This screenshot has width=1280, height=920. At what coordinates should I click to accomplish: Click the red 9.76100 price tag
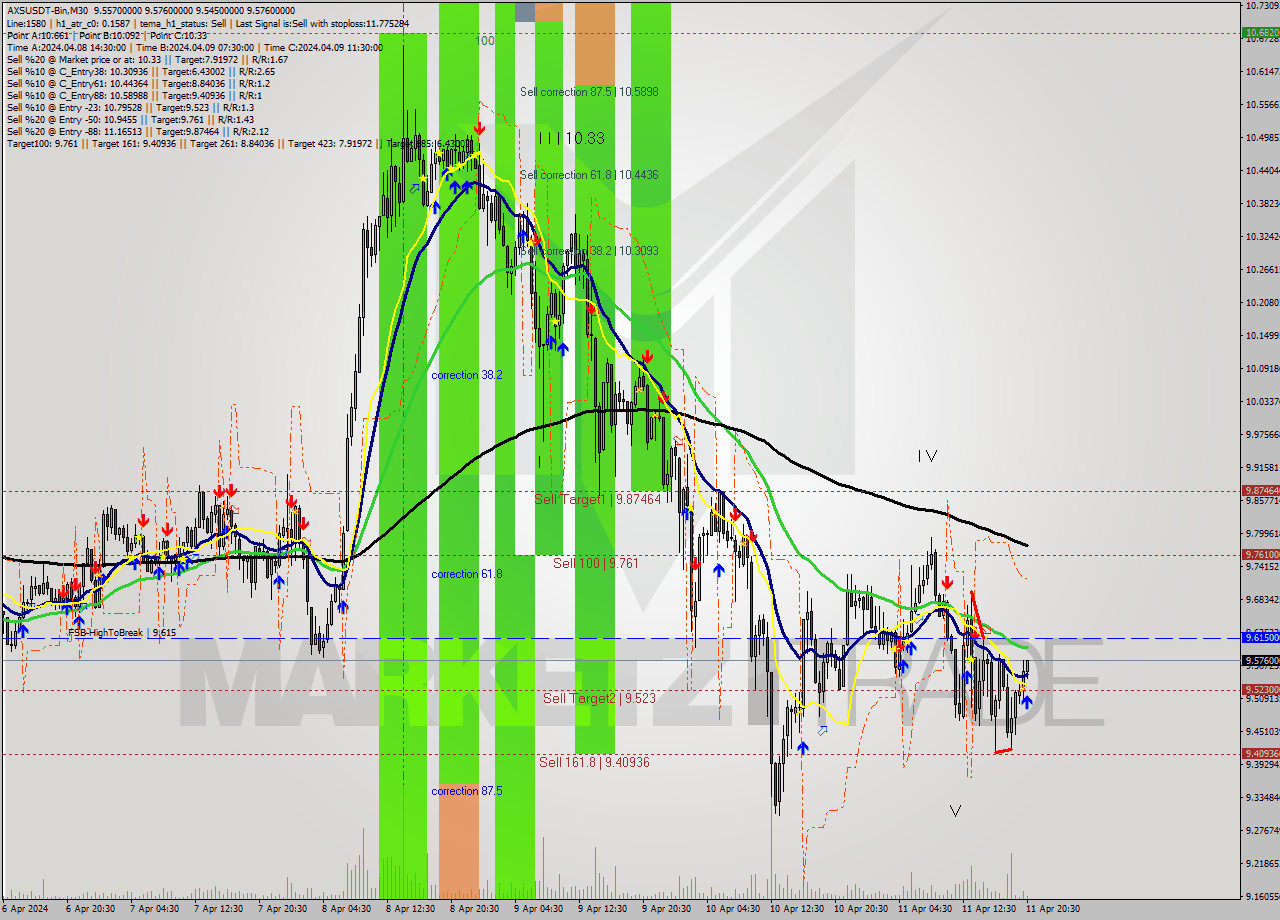click(x=1260, y=554)
